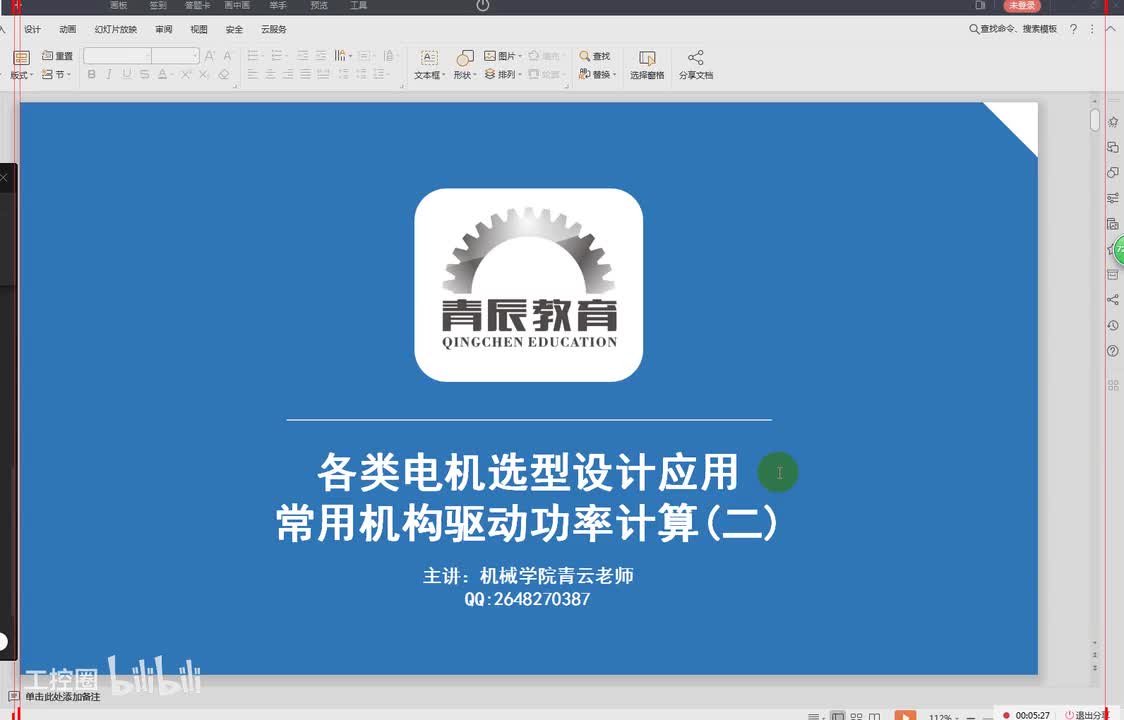The image size is (1124, 720).
Task: Click the numbered list icon
Action: coord(277,56)
